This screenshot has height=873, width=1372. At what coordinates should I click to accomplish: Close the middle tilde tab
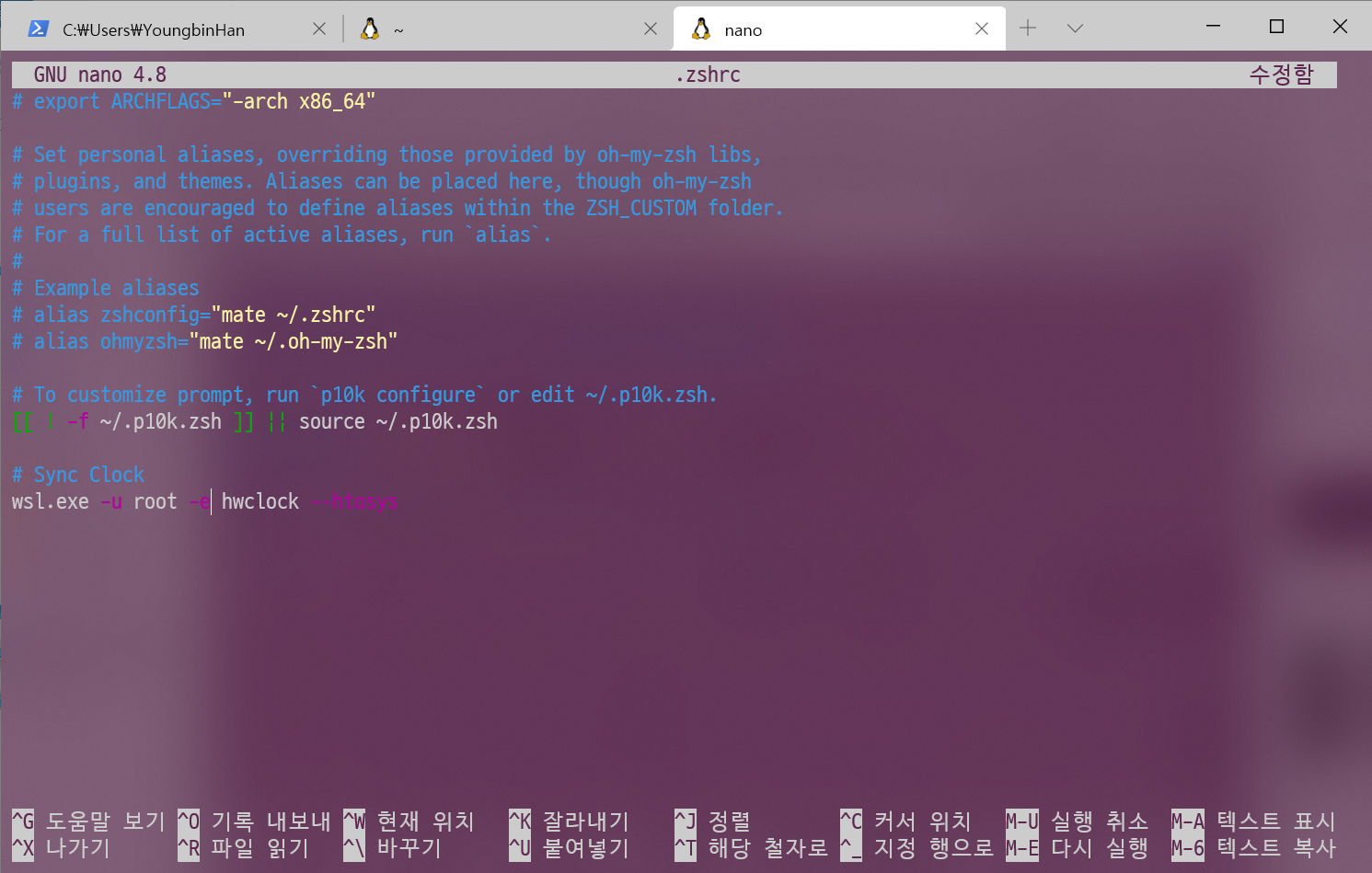tap(651, 29)
